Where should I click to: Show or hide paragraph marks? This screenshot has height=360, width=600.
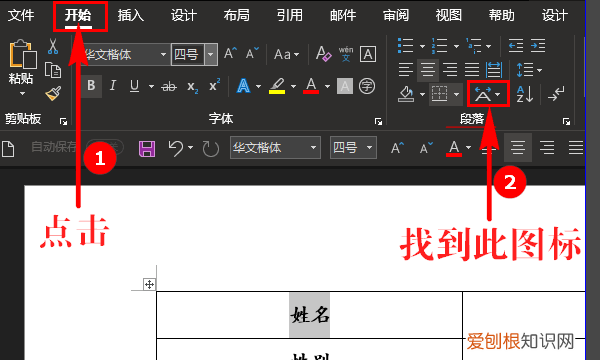[556, 94]
